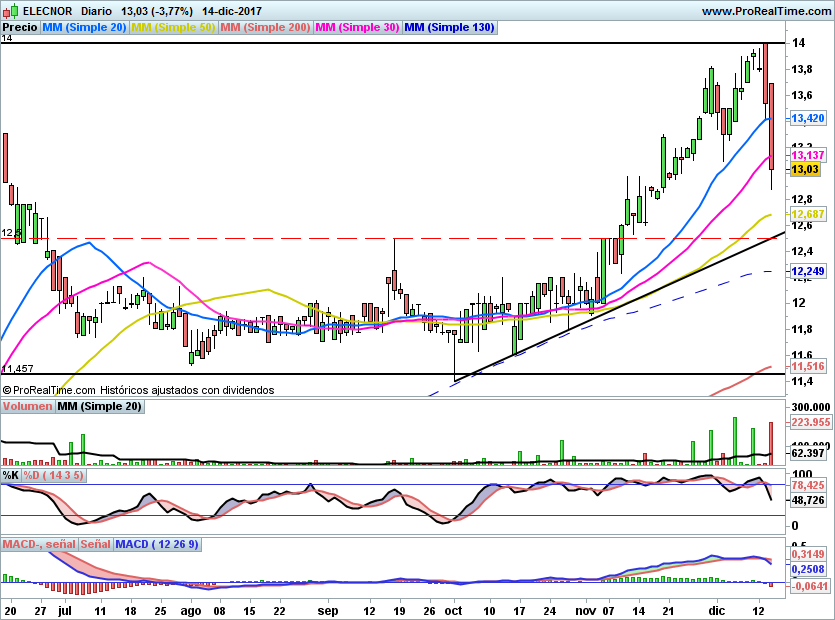This screenshot has height=620, width=835.
Task: Click the candlestick chart icon beside ELECNOR
Action: [10, 10]
